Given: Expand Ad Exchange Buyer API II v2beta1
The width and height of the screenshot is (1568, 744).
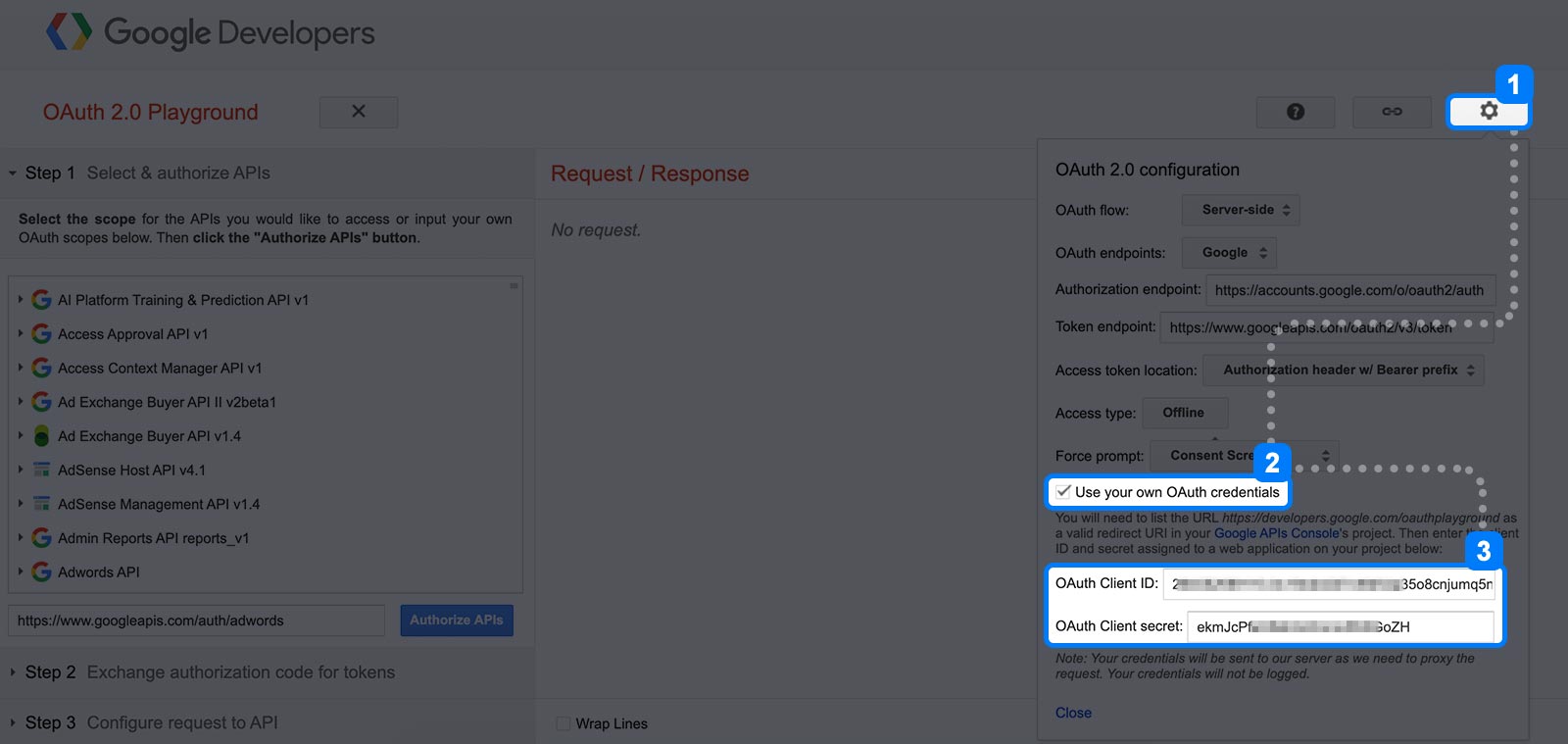Looking at the screenshot, I should [x=20, y=402].
